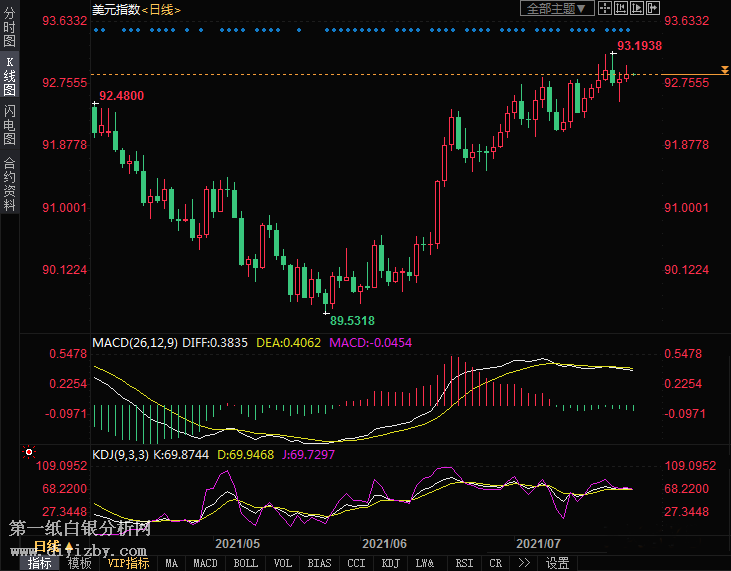Click the >> more indicators arrow

tap(524, 563)
